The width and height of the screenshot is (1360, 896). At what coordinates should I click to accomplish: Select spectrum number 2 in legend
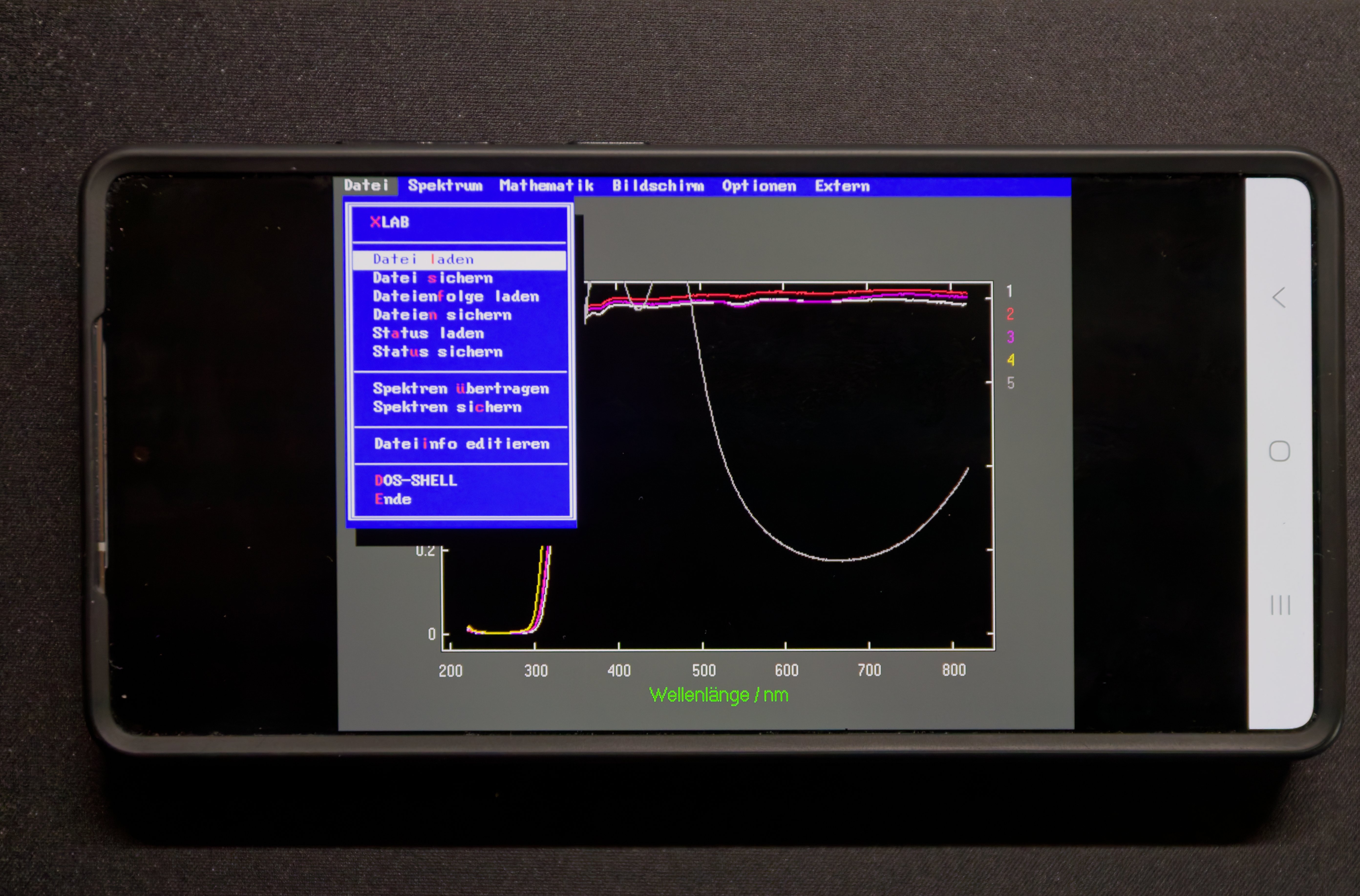click(1010, 314)
